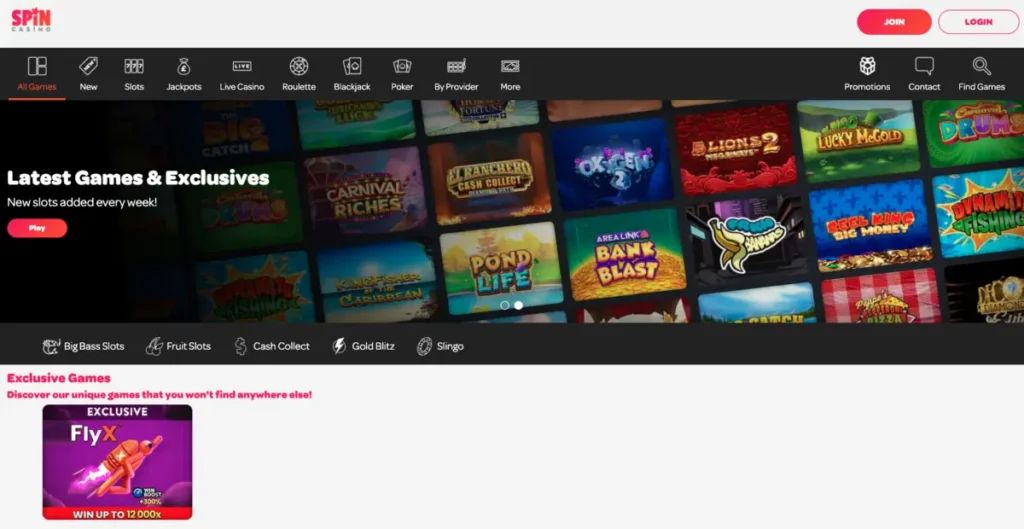Open the All Games icon
Image resolution: width=1024 pixels, height=529 pixels.
click(37, 66)
